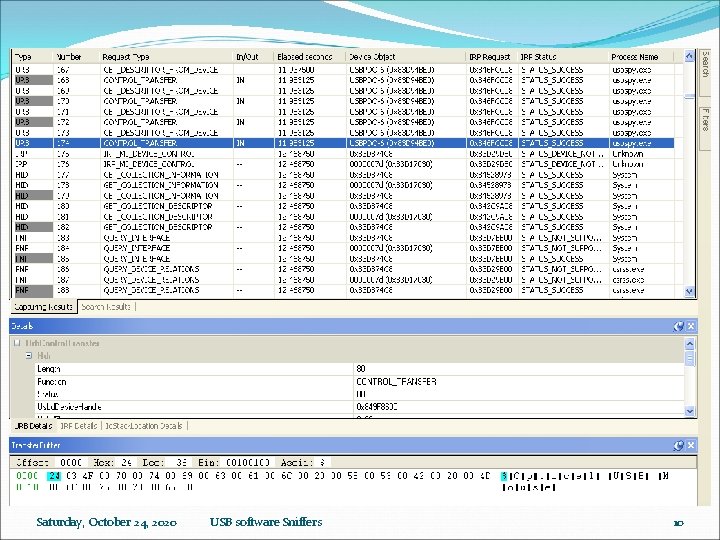
Task: Click the Offset value field in Transfer Buffer header
Action: [71, 462]
